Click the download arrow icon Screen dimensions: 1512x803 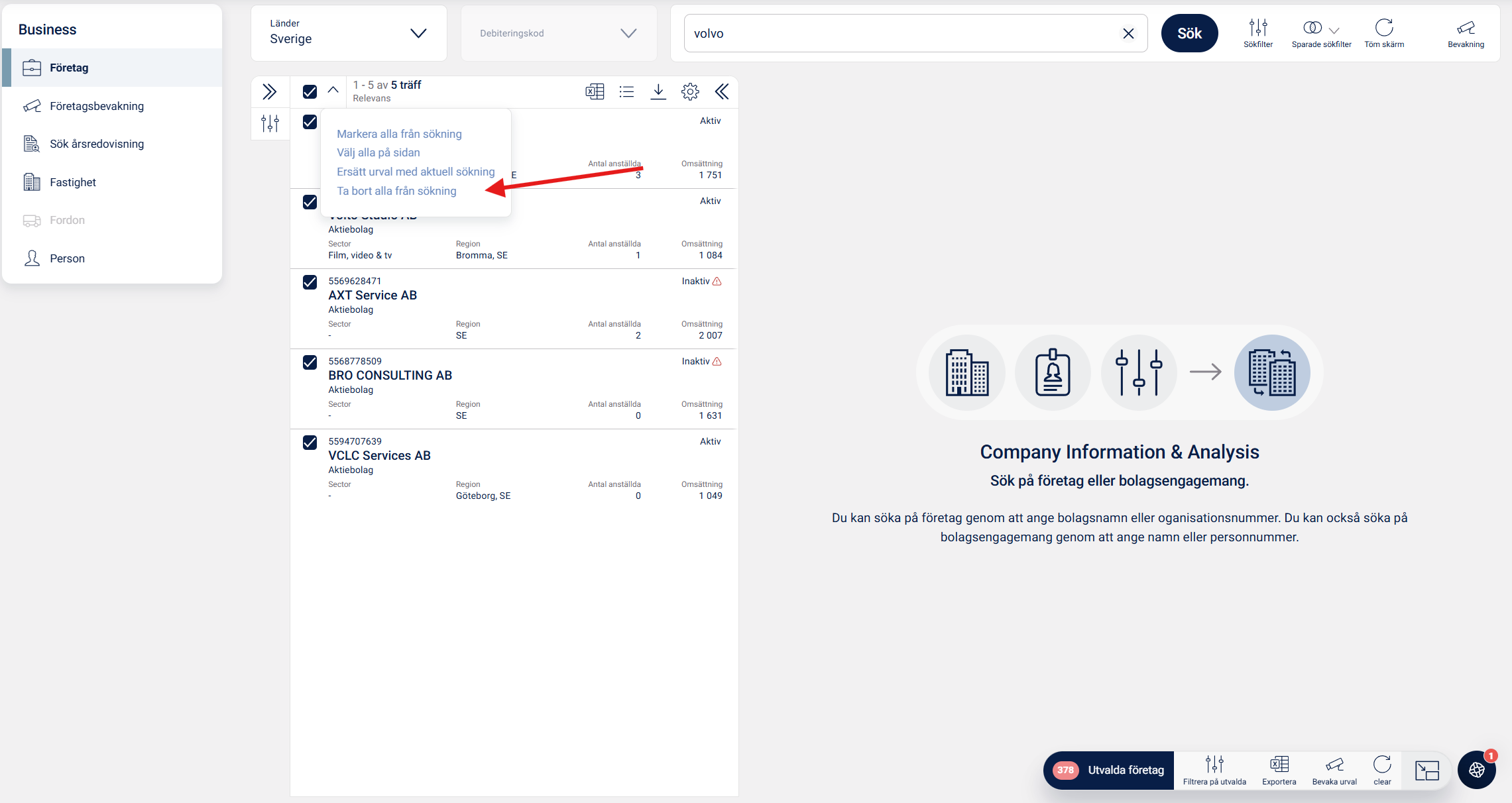pos(658,91)
